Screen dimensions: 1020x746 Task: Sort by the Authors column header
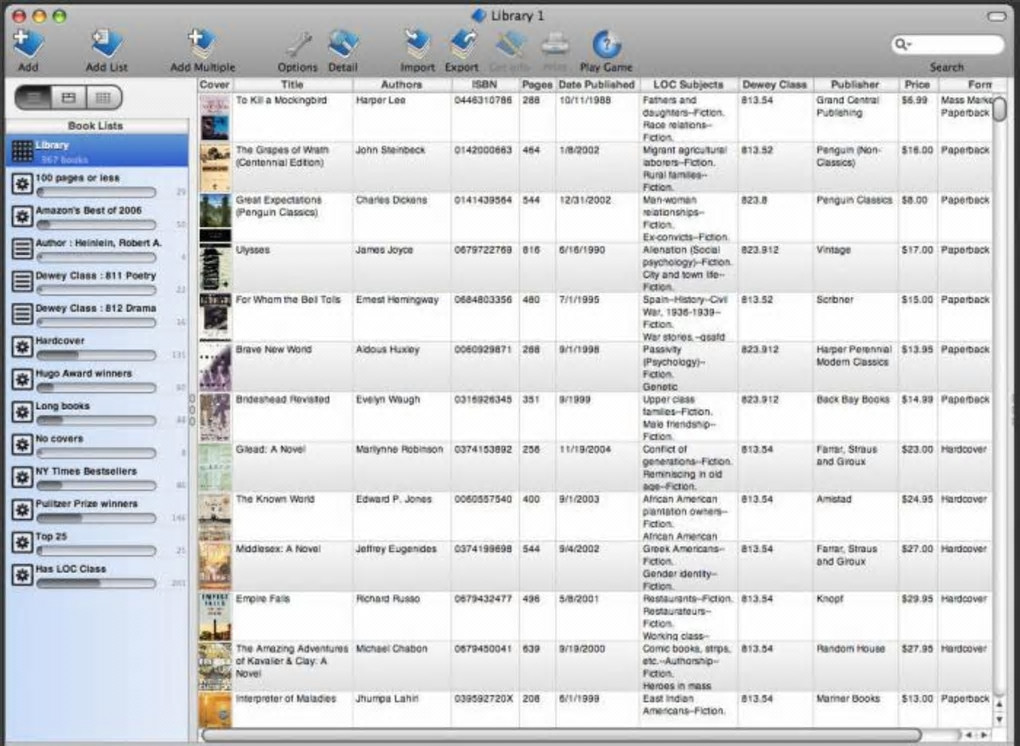coord(401,85)
